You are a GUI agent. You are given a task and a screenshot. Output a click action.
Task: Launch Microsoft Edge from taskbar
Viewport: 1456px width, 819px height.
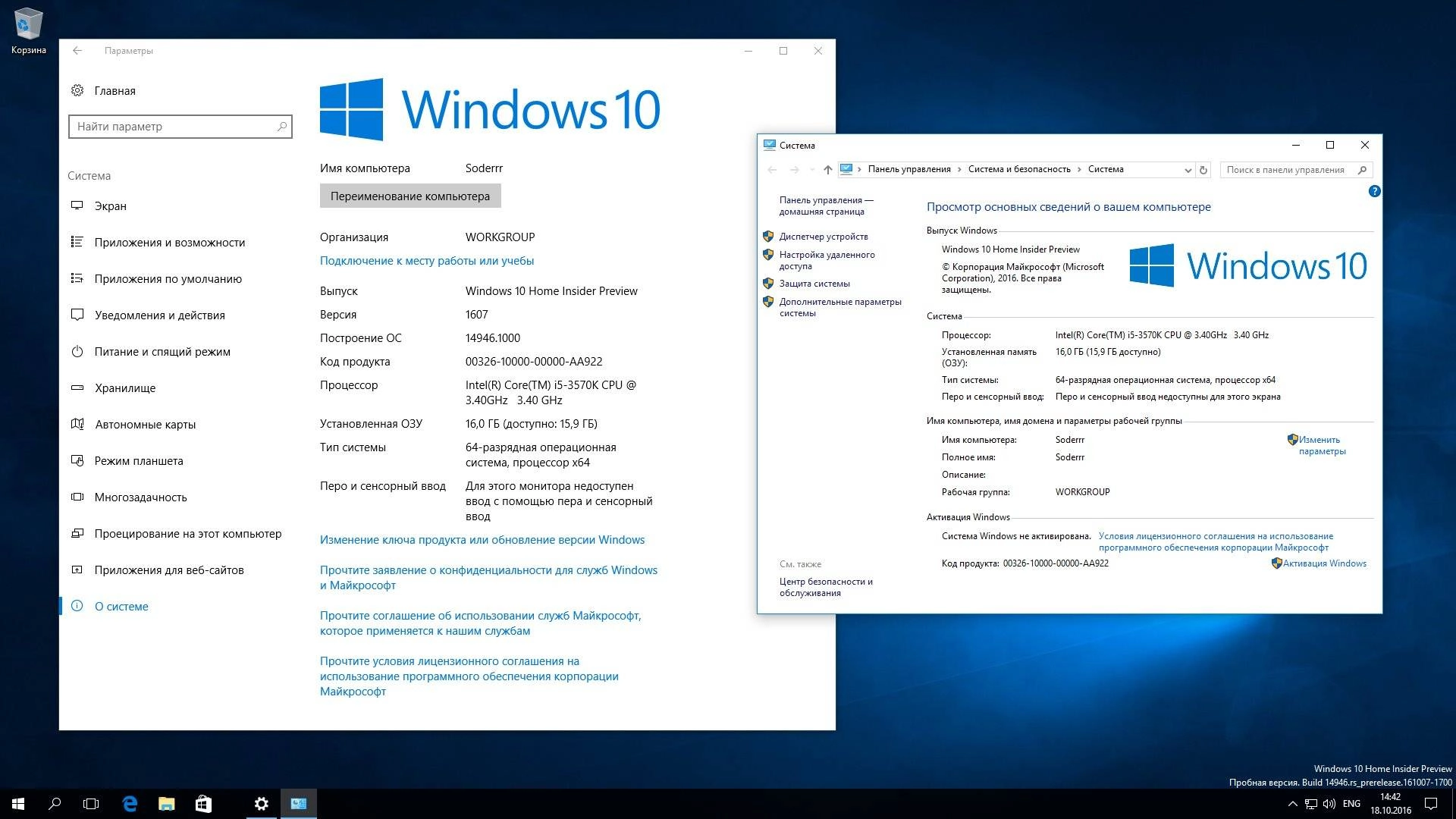tap(130, 804)
